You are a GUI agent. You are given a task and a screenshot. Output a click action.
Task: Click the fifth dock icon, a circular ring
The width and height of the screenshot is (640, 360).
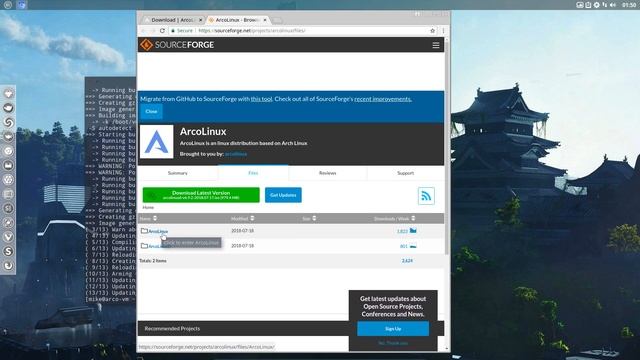(8, 151)
